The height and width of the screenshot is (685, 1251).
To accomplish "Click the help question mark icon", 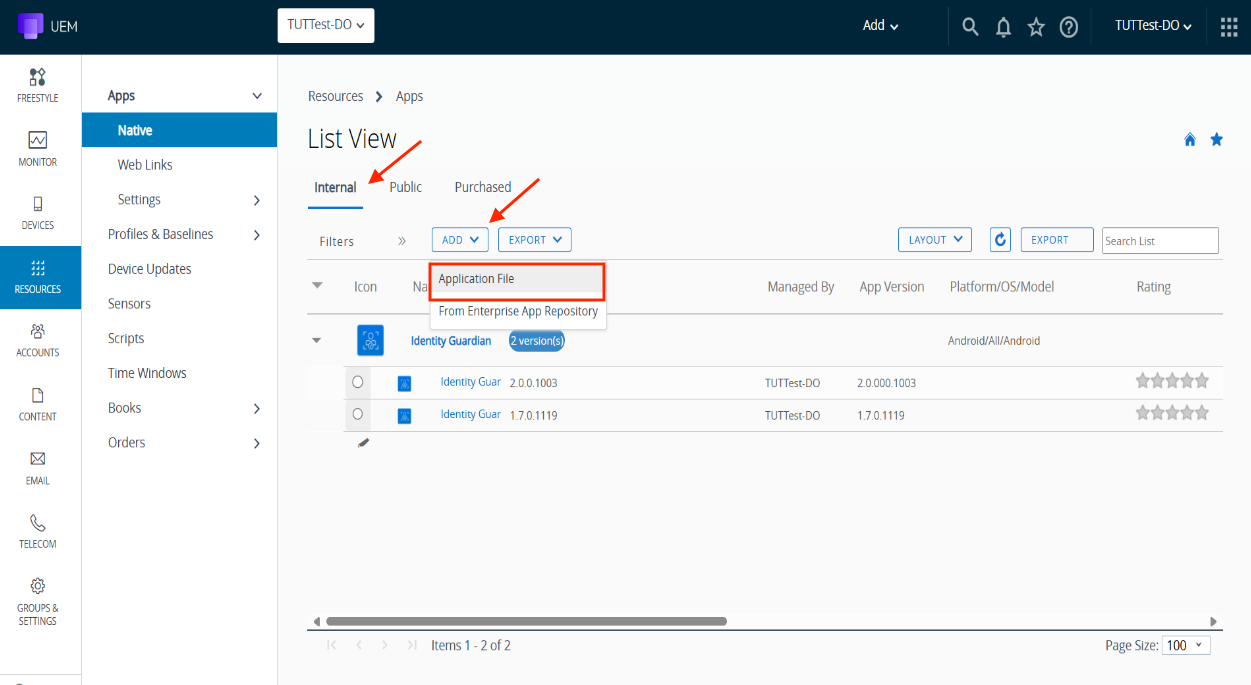I will tap(1069, 27).
